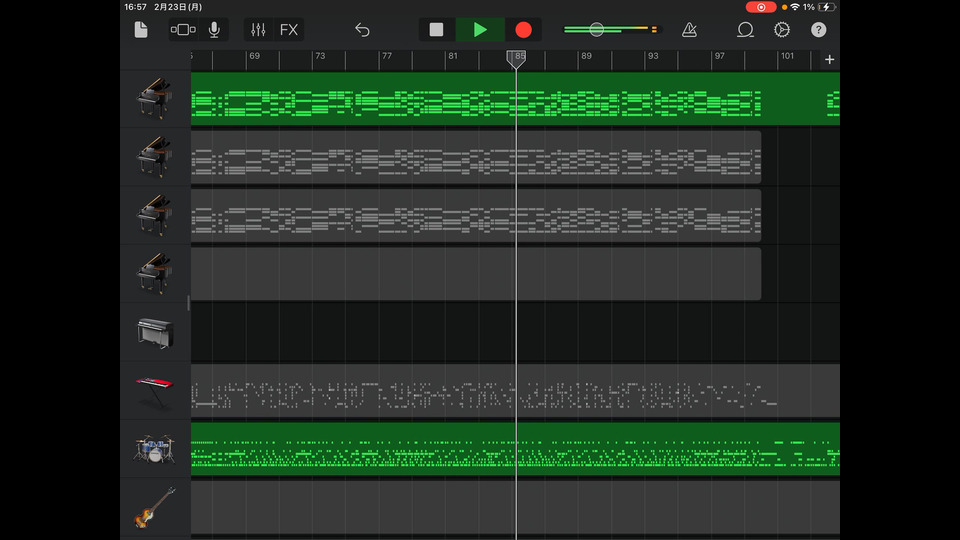This screenshot has width=960, height=540.
Task: Open the My Songs document browser
Action: coord(141,29)
